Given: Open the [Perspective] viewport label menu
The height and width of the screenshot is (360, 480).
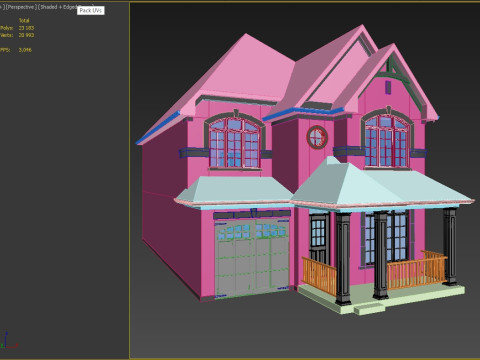Looking at the screenshot, I should (x=21, y=7).
